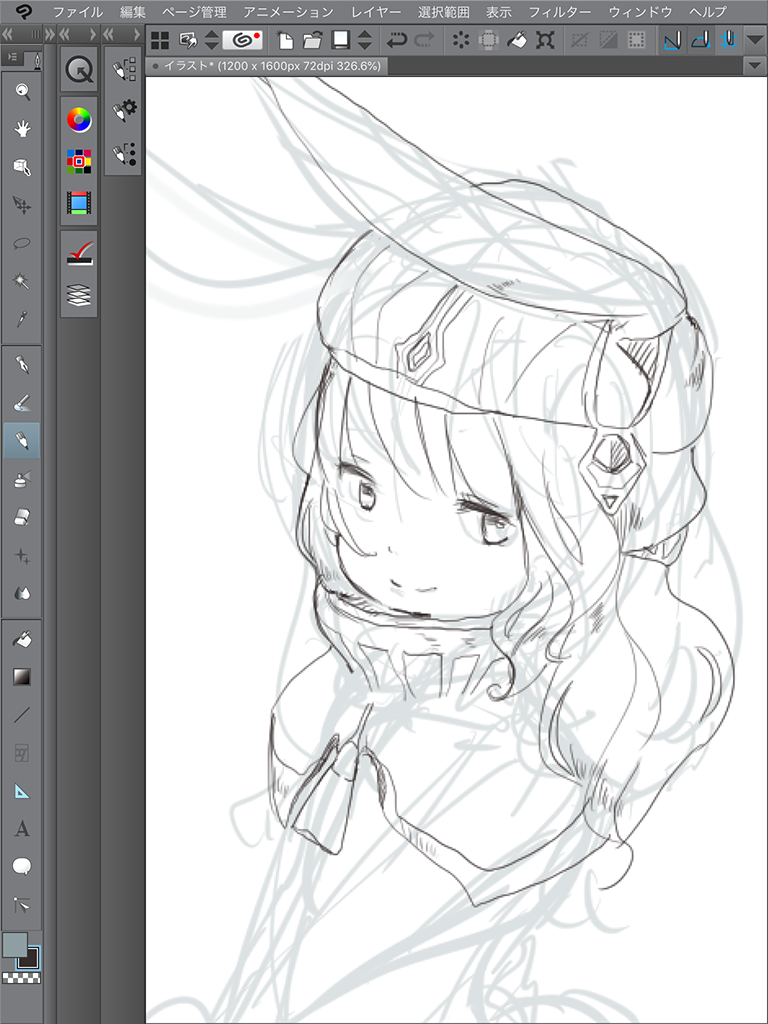768x1024 pixels.
Task: Select the Brush tool
Action: tap(22, 403)
